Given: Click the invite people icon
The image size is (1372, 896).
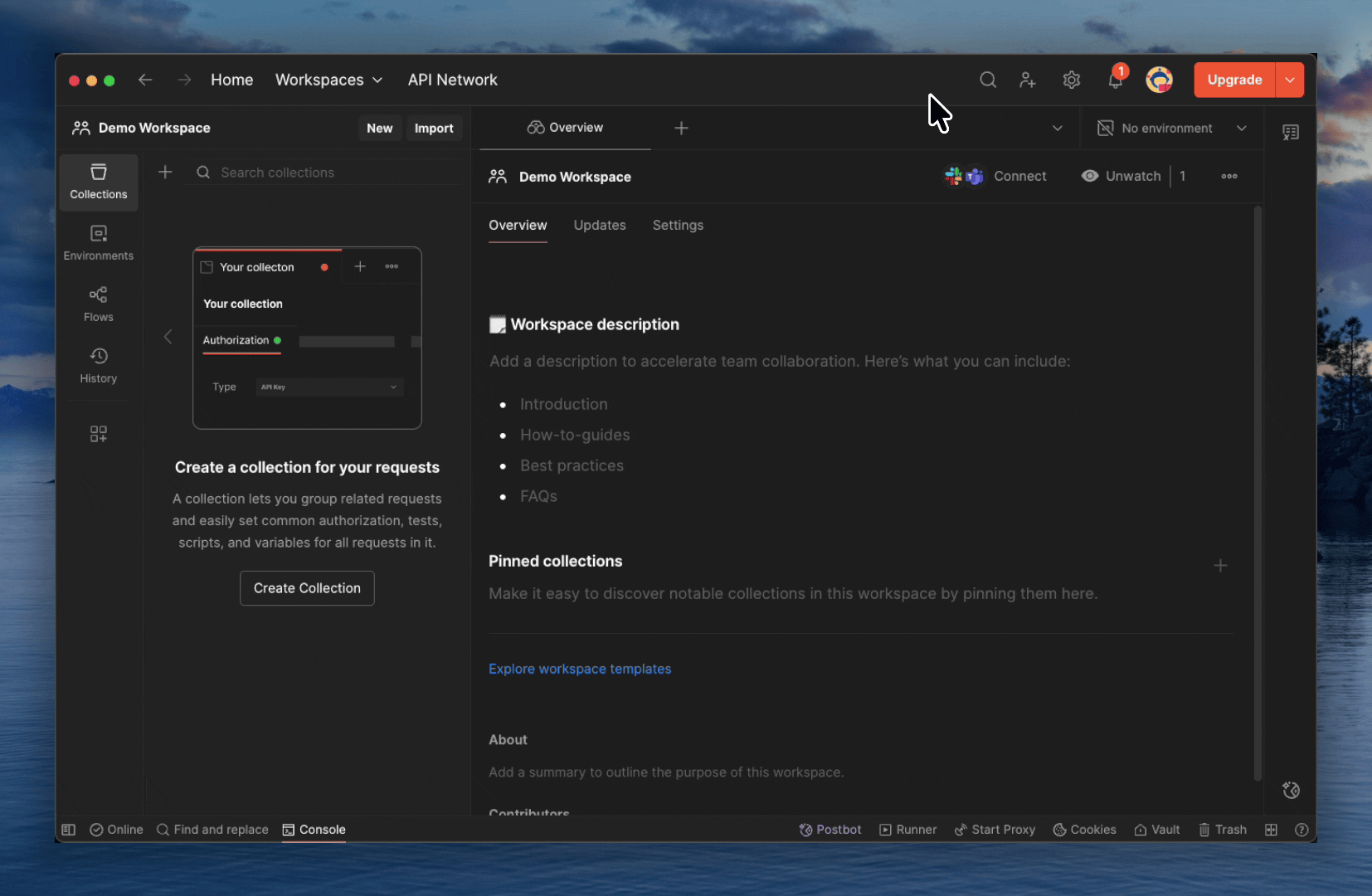Looking at the screenshot, I should coord(1027,80).
